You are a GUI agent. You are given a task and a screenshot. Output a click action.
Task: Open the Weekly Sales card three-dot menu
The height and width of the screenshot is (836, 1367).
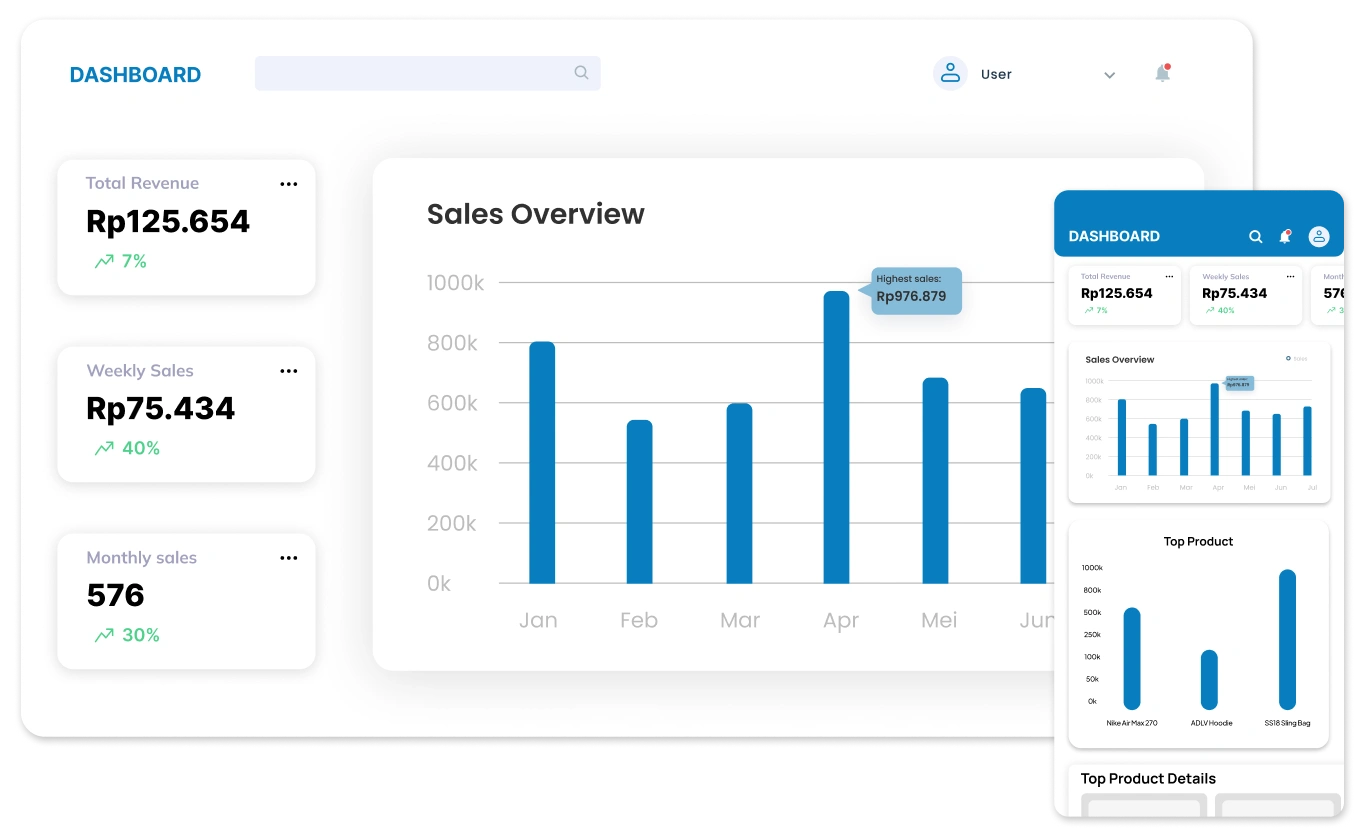289,371
